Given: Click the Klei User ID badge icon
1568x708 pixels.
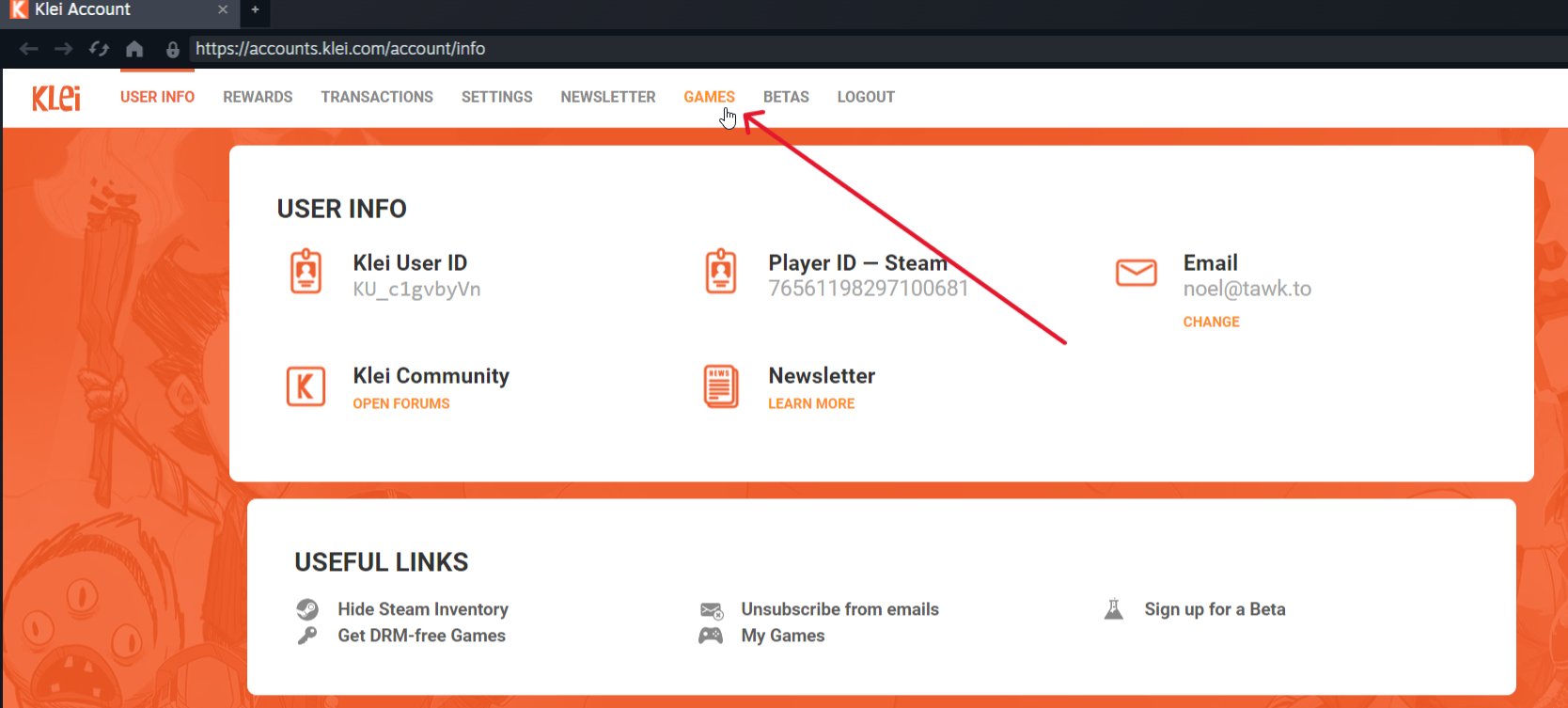Looking at the screenshot, I should pos(306,272).
